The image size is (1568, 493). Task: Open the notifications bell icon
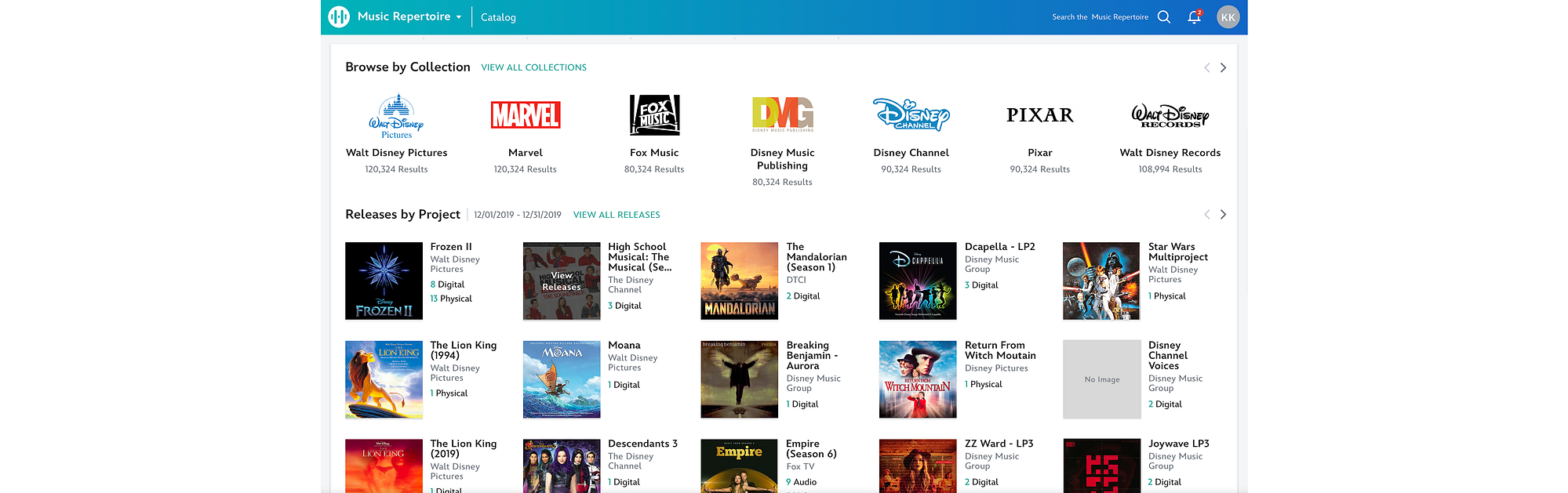1194,16
